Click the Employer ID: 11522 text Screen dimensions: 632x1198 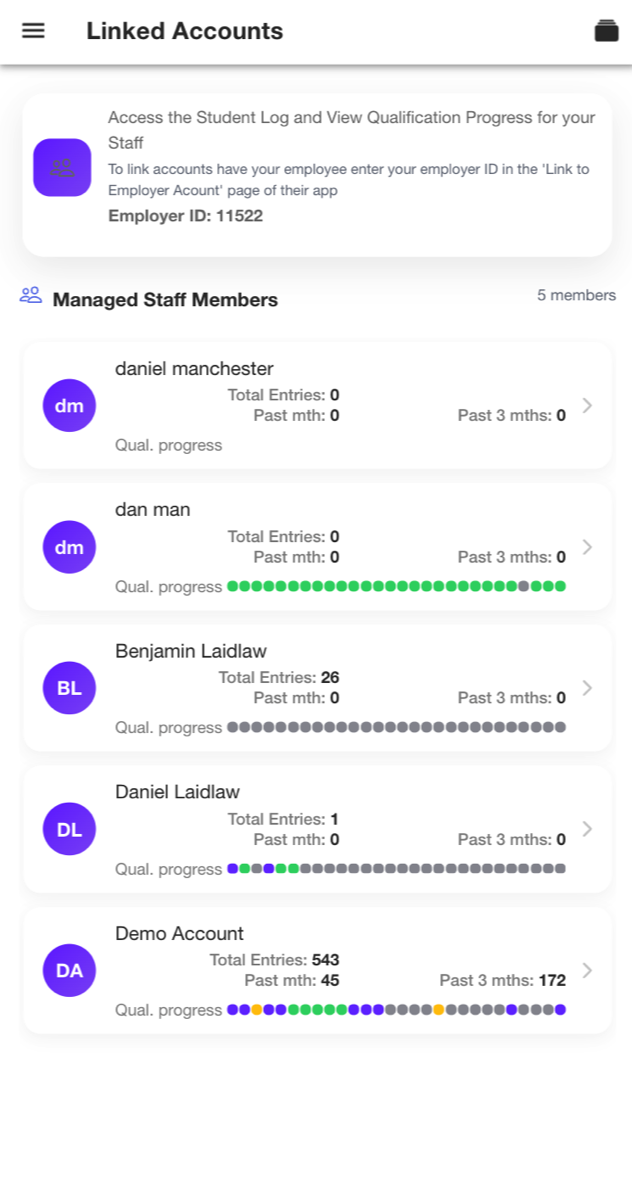coord(186,216)
